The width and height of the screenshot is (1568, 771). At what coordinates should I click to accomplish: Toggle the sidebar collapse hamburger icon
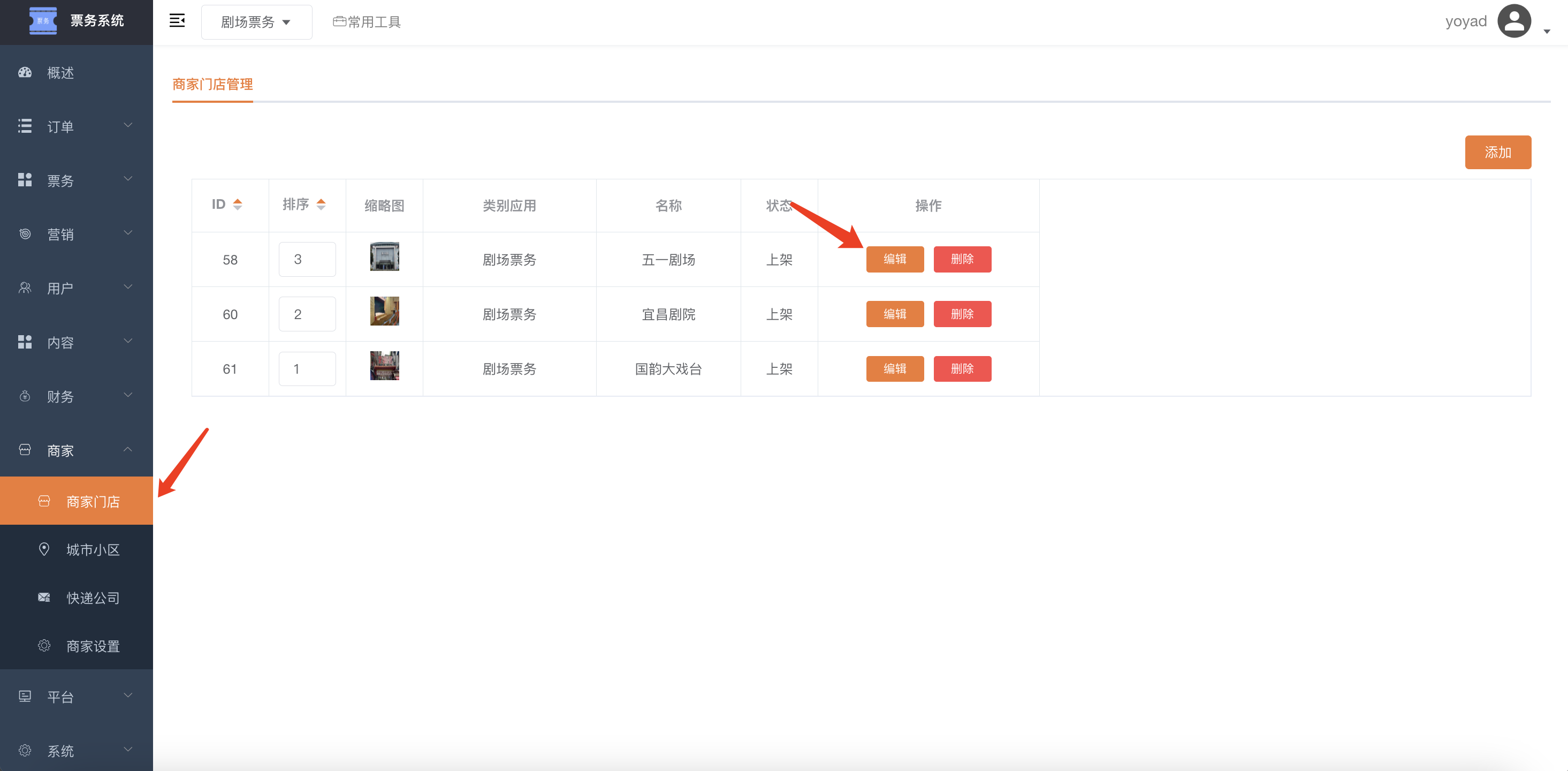point(177,21)
